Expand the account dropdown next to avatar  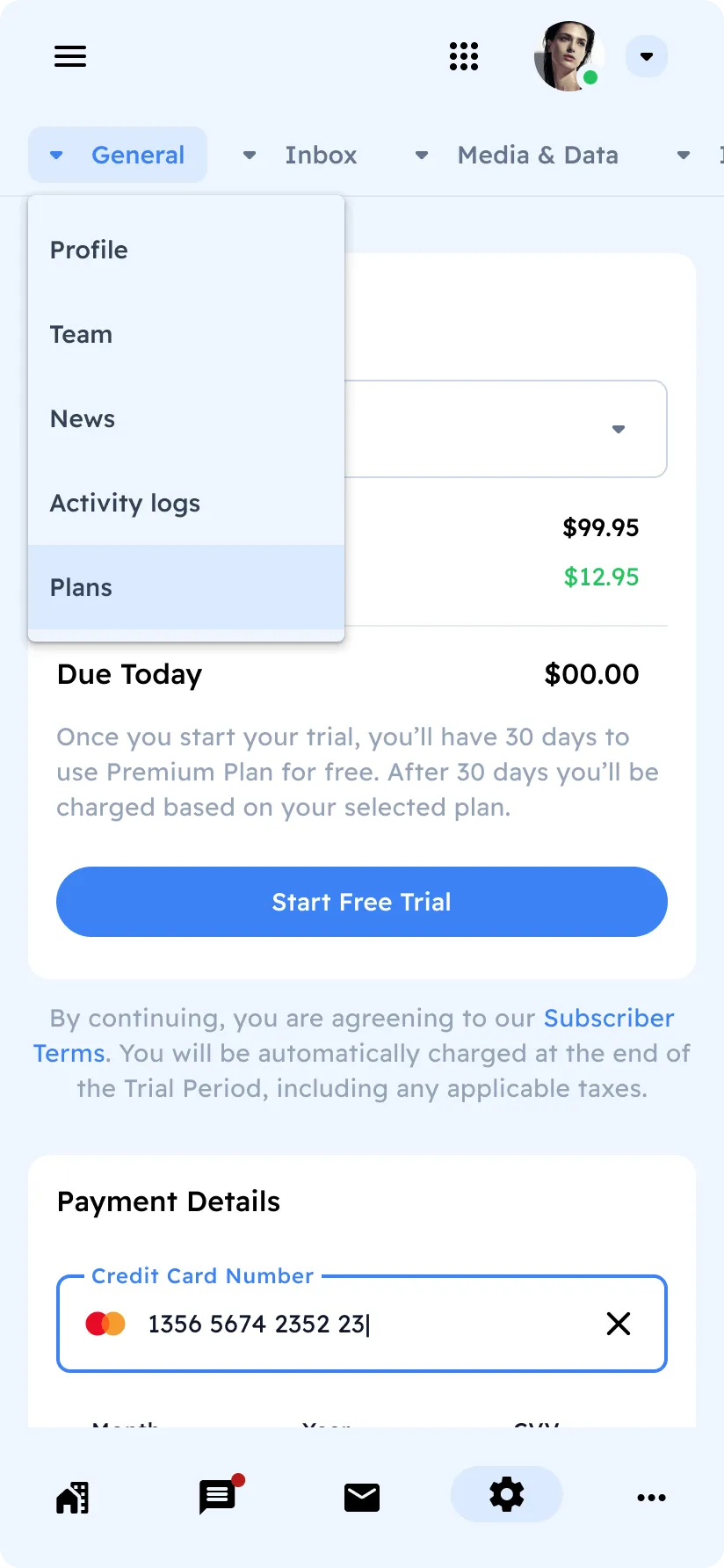647,56
